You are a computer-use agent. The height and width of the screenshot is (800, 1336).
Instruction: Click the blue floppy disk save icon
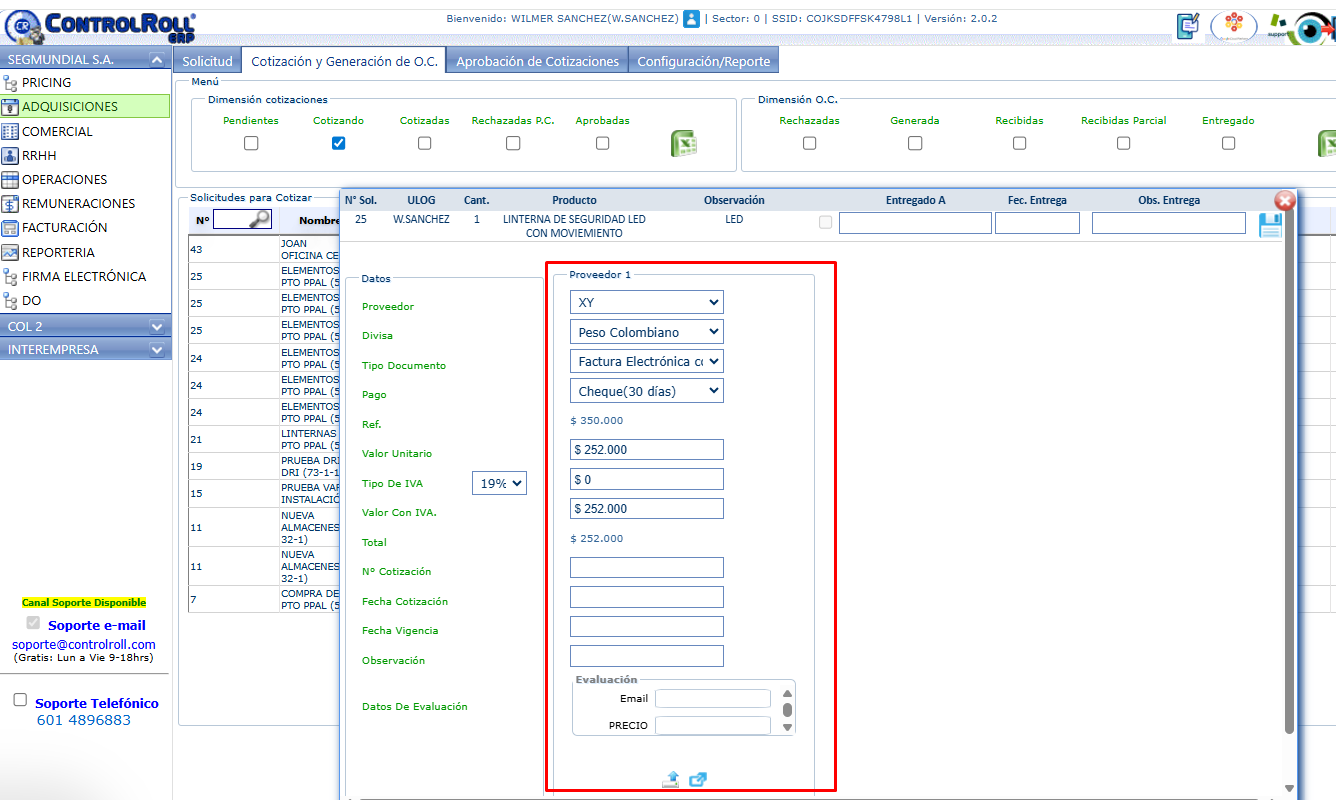click(1269, 225)
